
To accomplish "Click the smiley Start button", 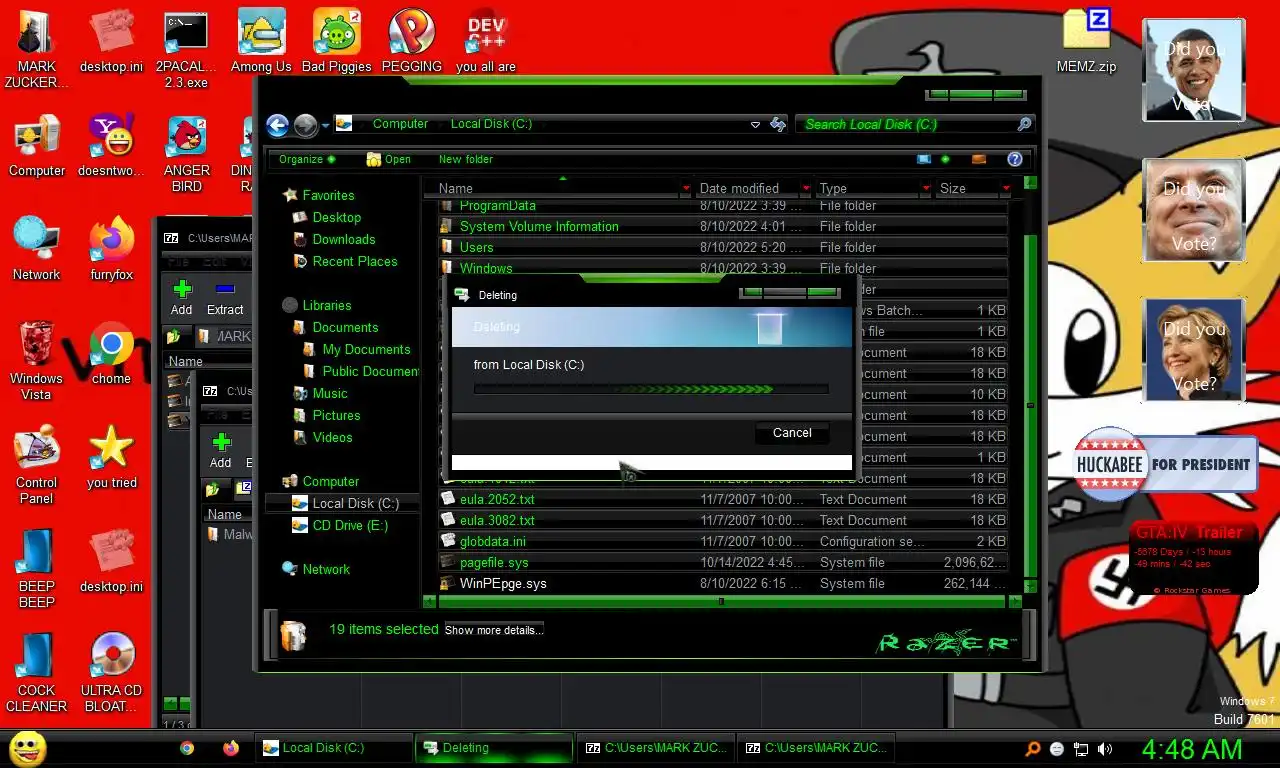I will 27,748.
